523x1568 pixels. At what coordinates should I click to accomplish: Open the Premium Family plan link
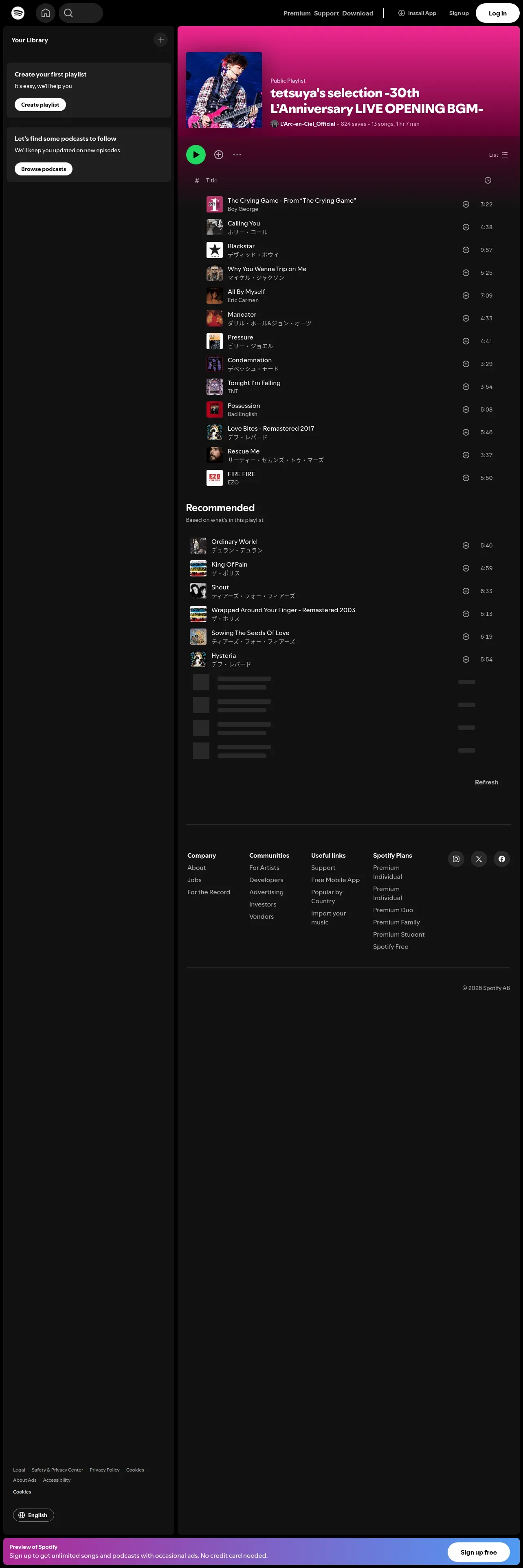point(396,922)
